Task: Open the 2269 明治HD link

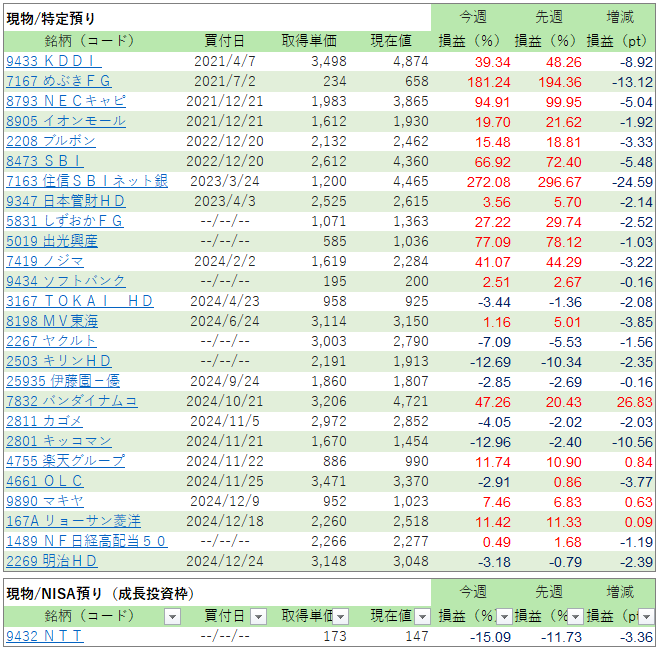Action: [52, 561]
